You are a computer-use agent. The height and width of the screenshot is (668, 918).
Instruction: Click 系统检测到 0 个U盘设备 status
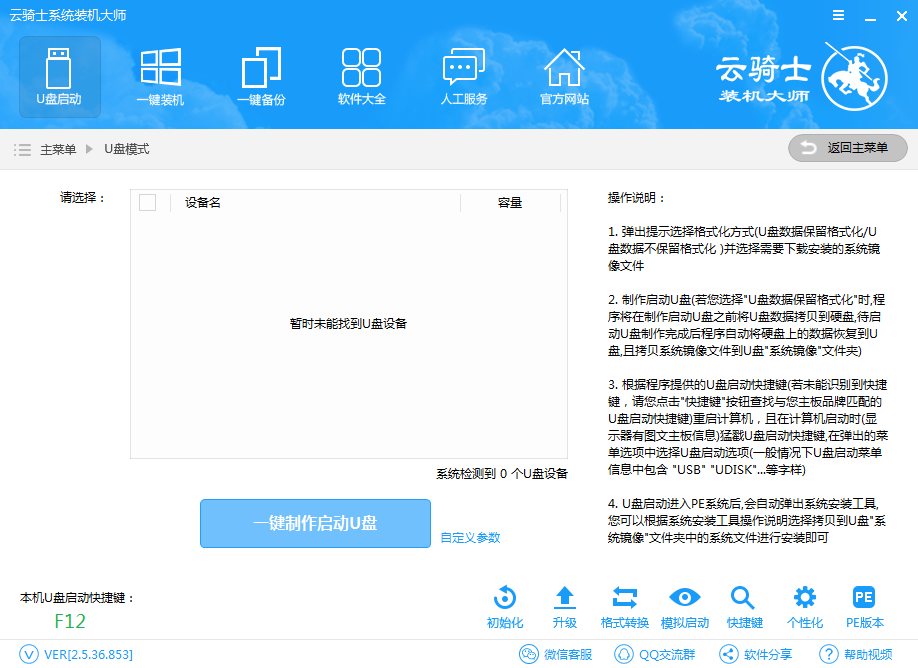[502, 474]
